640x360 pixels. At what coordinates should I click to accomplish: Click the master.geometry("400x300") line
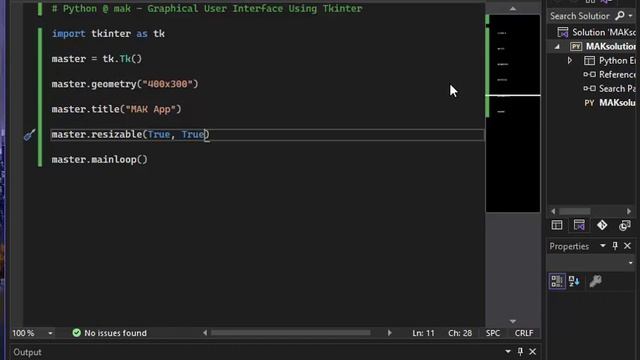[125, 84]
